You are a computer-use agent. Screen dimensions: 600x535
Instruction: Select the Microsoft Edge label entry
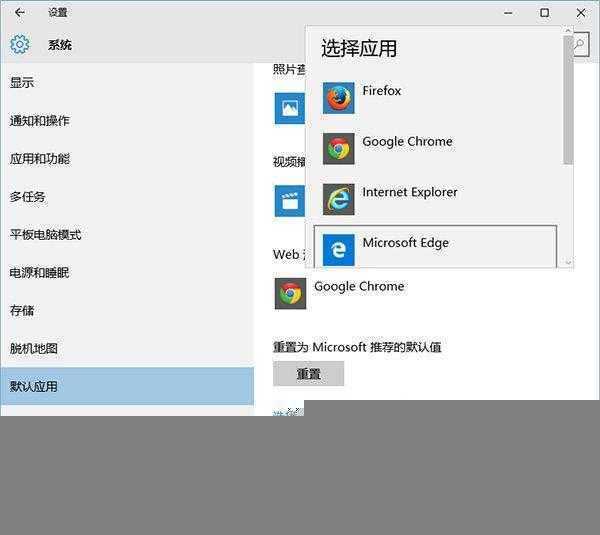[406, 243]
